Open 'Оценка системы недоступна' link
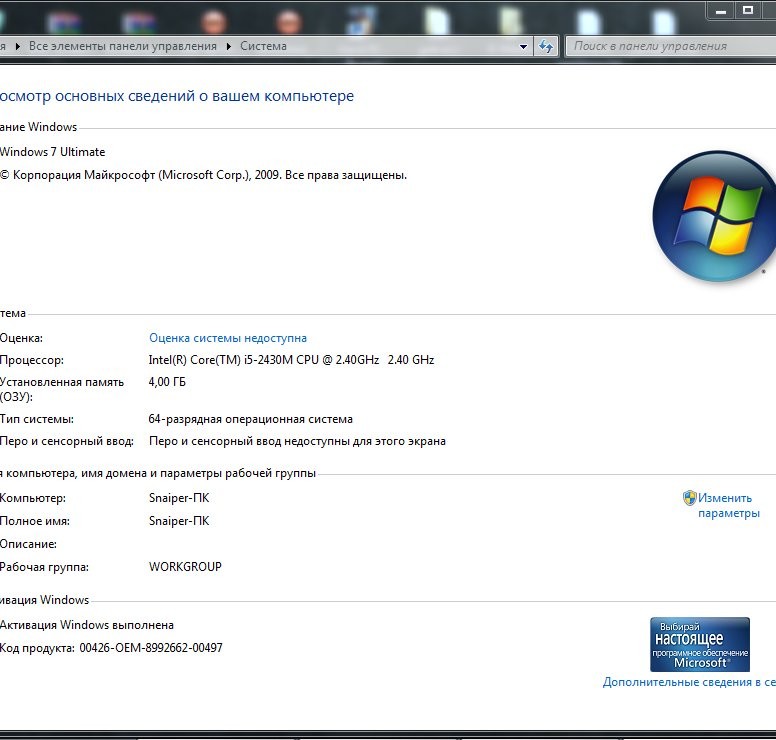This screenshot has height=740, width=776. (228, 338)
